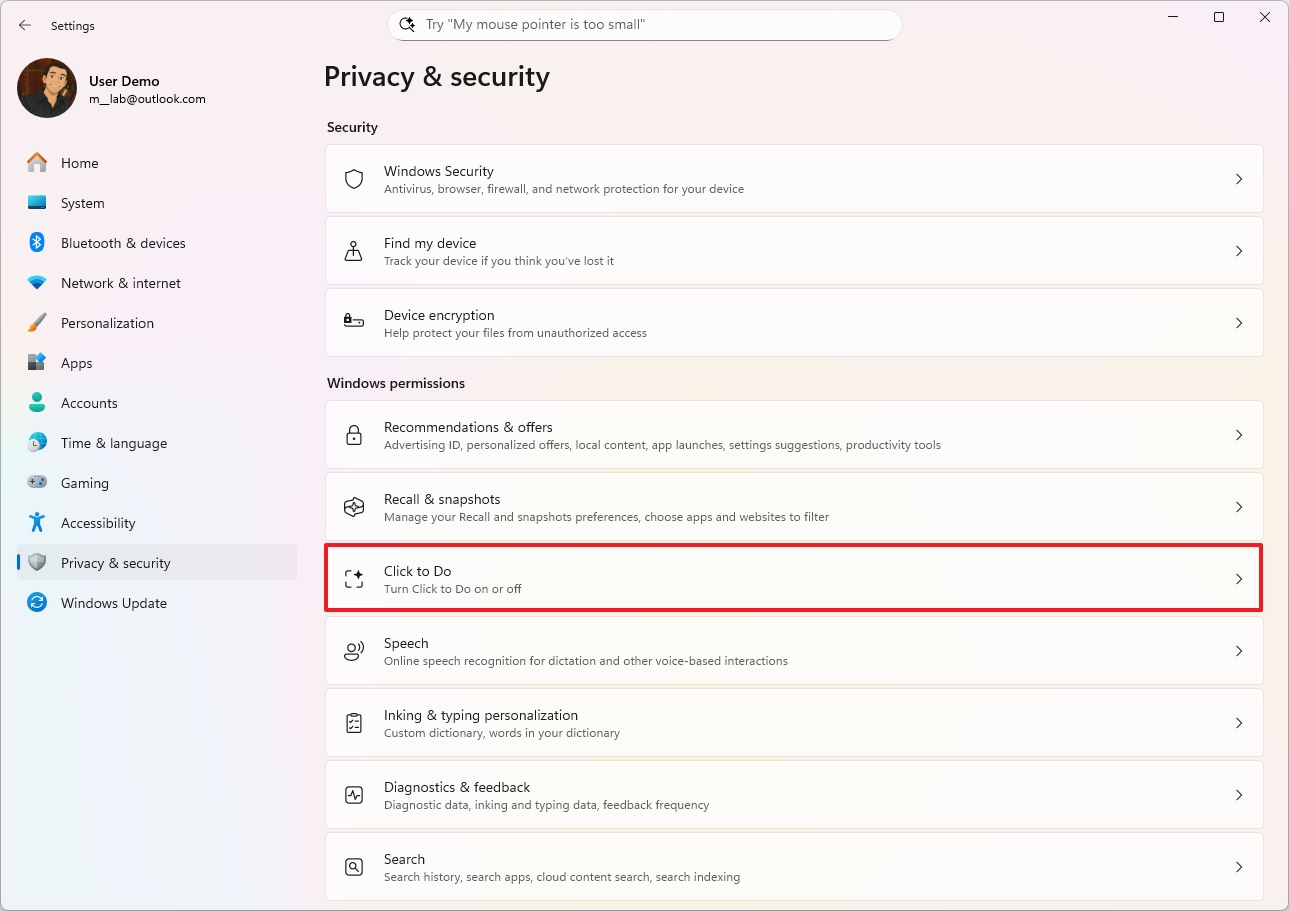Open the Windows Security settings page
The image size is (1289, 911).
(793, 179)
